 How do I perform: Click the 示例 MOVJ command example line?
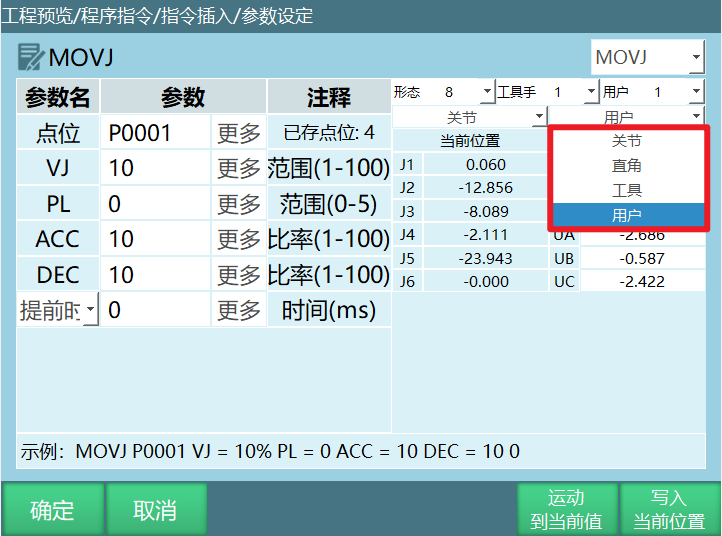(361, 451)
